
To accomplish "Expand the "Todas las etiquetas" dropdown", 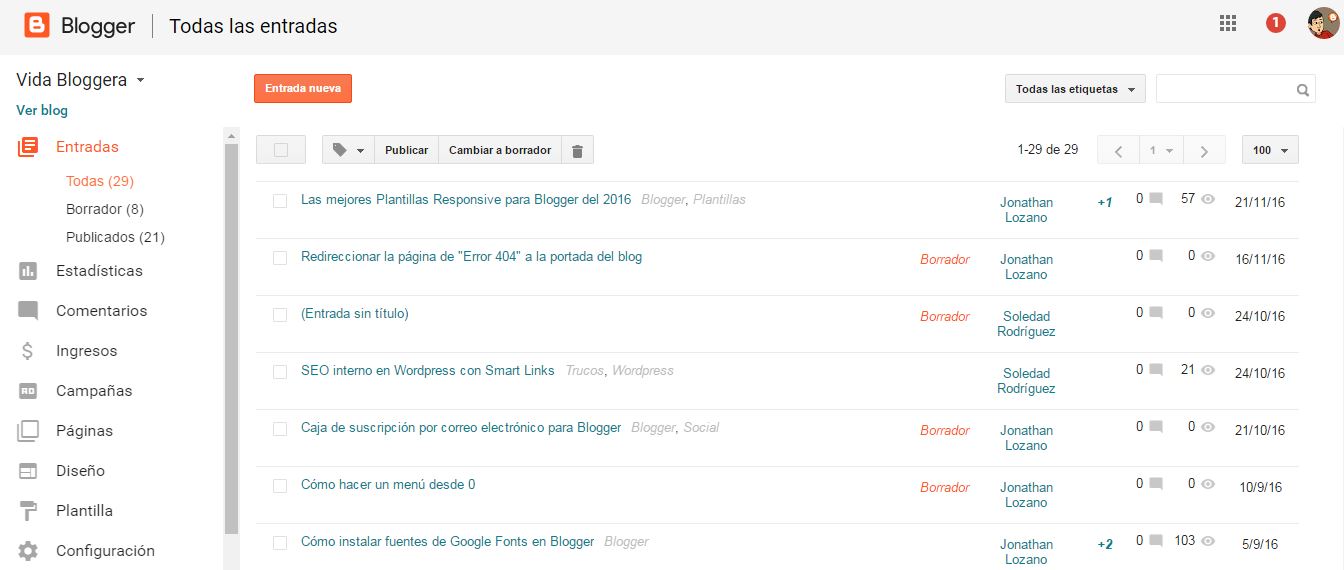I will point(1074,89).
